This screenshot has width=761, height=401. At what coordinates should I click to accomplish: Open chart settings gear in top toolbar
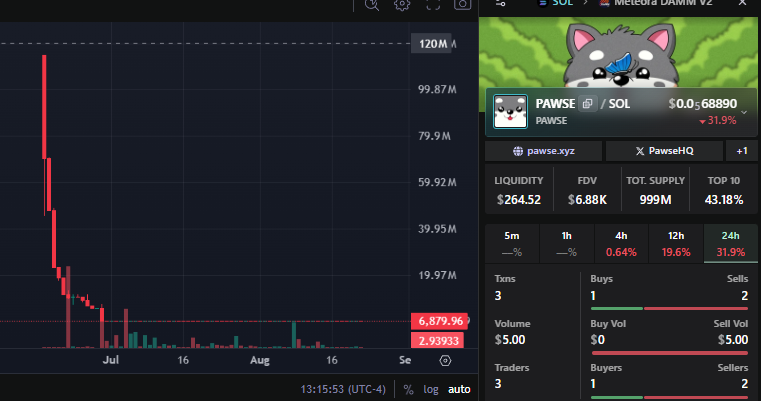402,4
